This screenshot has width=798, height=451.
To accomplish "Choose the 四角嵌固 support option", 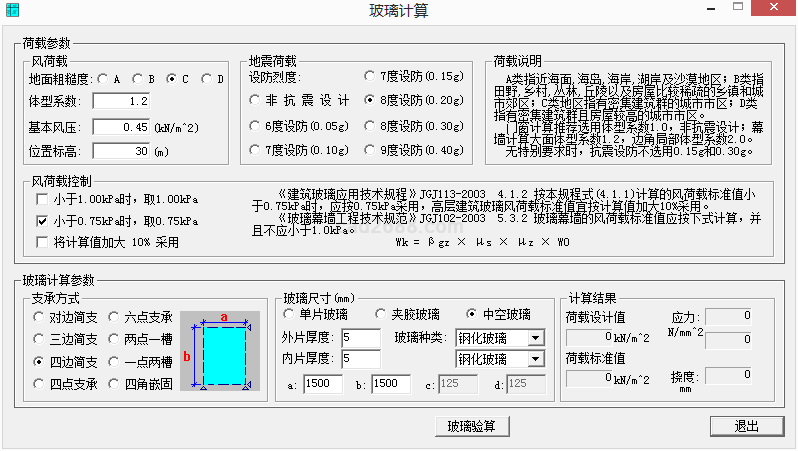I will tap(115, 384).
